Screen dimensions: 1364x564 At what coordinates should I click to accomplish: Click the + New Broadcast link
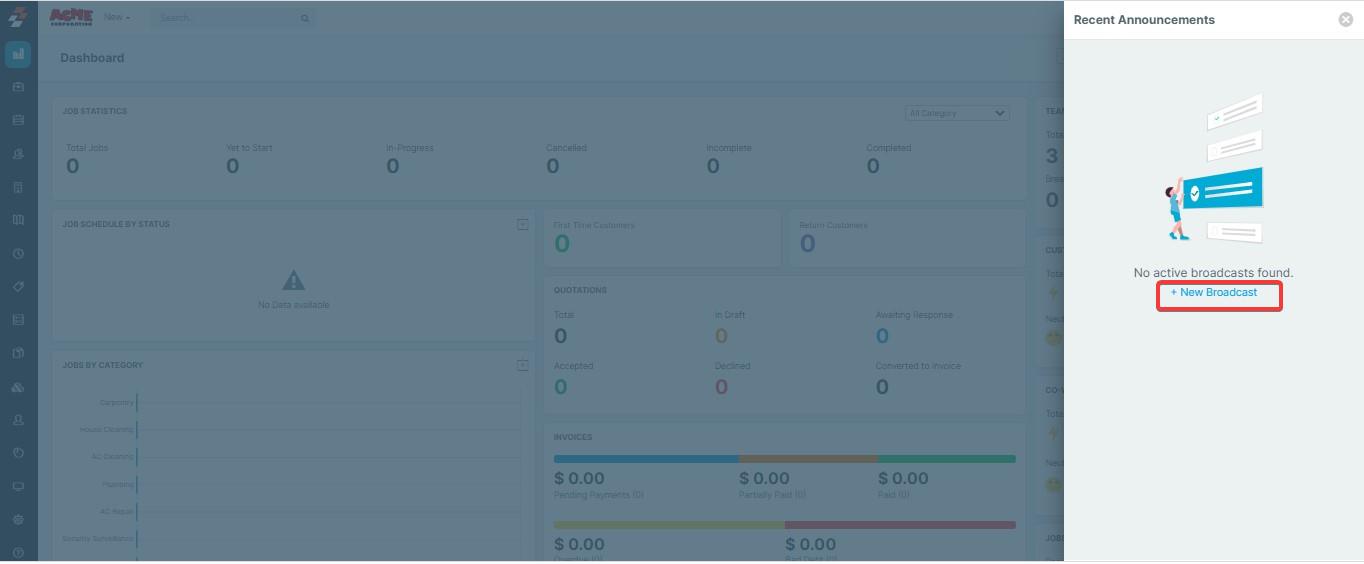click(1214, 292)
